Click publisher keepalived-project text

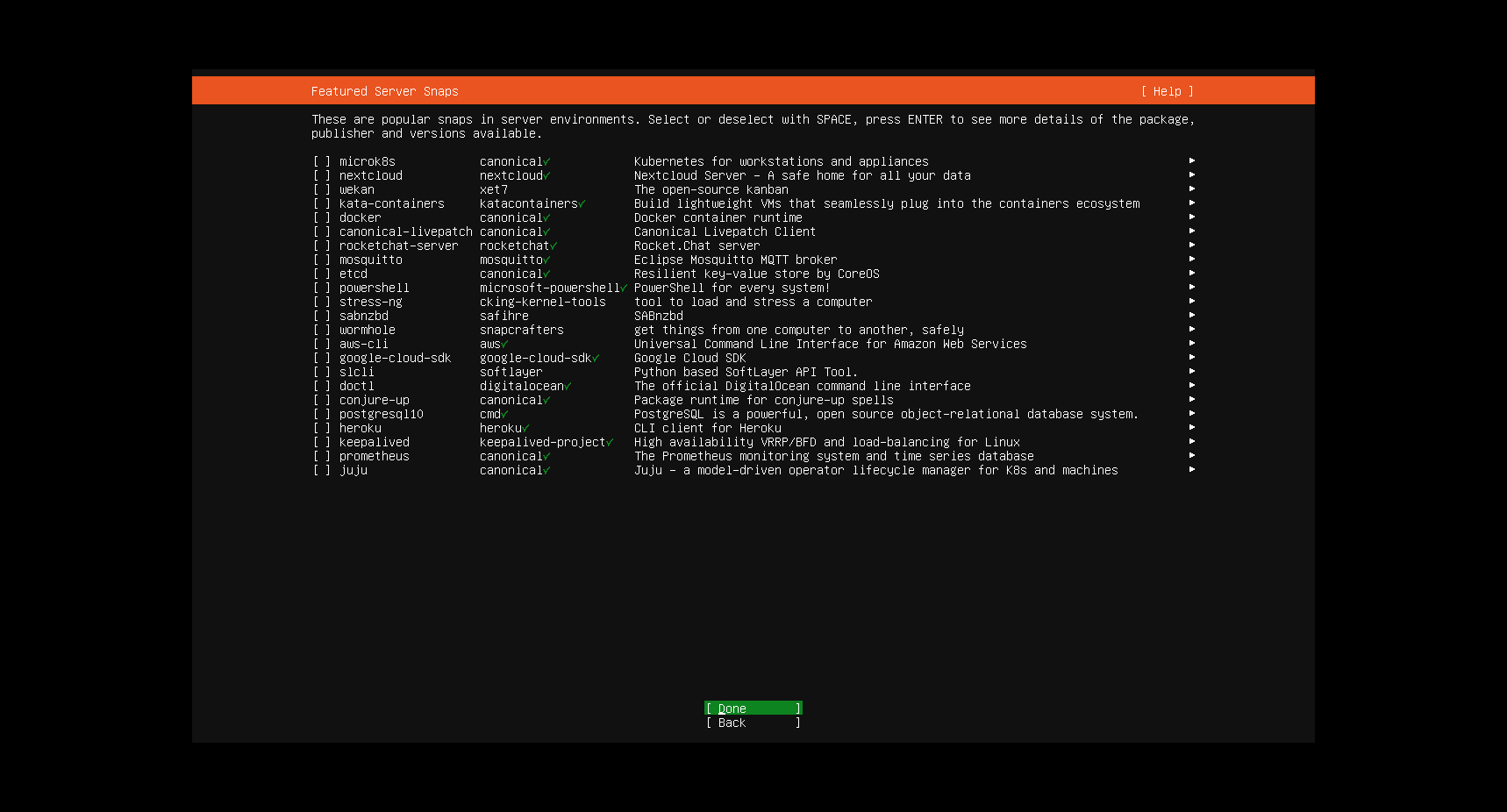point(543,442)
